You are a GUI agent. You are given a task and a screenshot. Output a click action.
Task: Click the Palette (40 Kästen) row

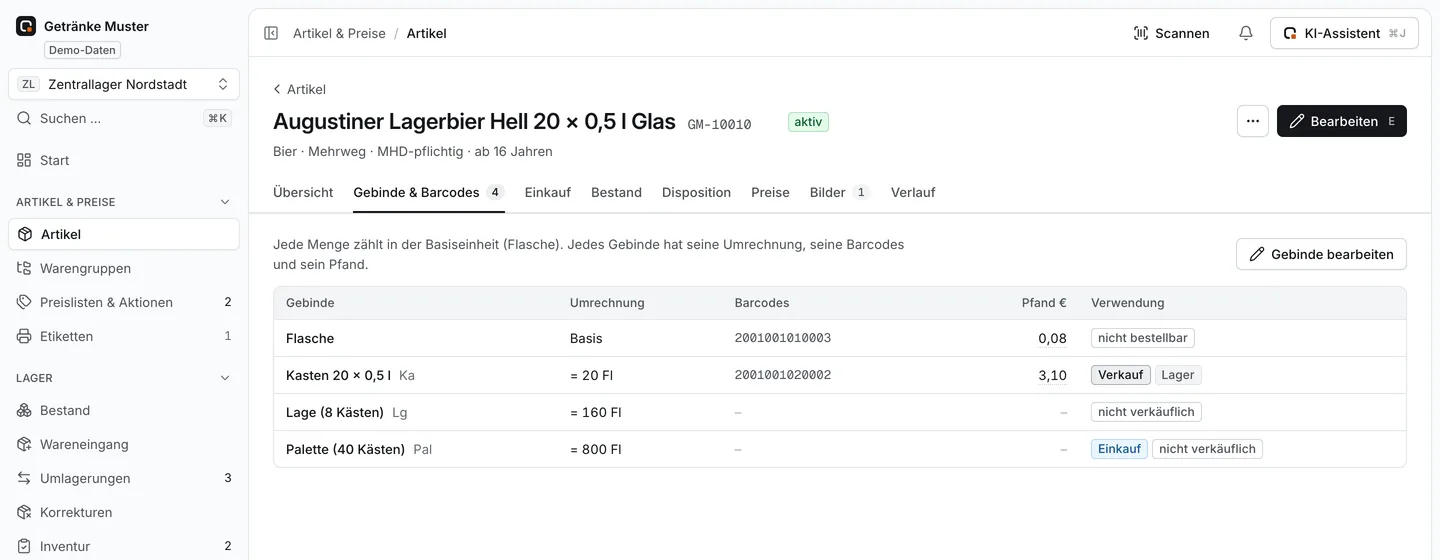pos(840,449)
